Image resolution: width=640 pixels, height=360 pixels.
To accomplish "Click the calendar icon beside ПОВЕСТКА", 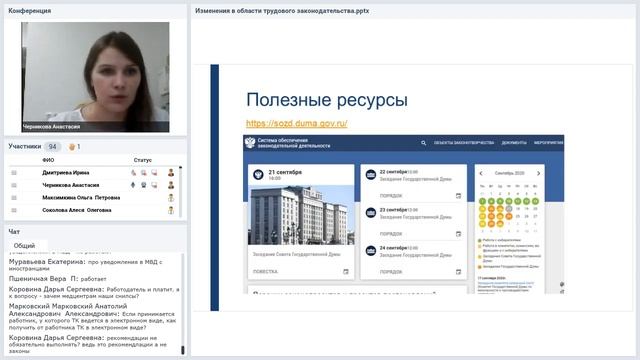I will click(346, 271).
